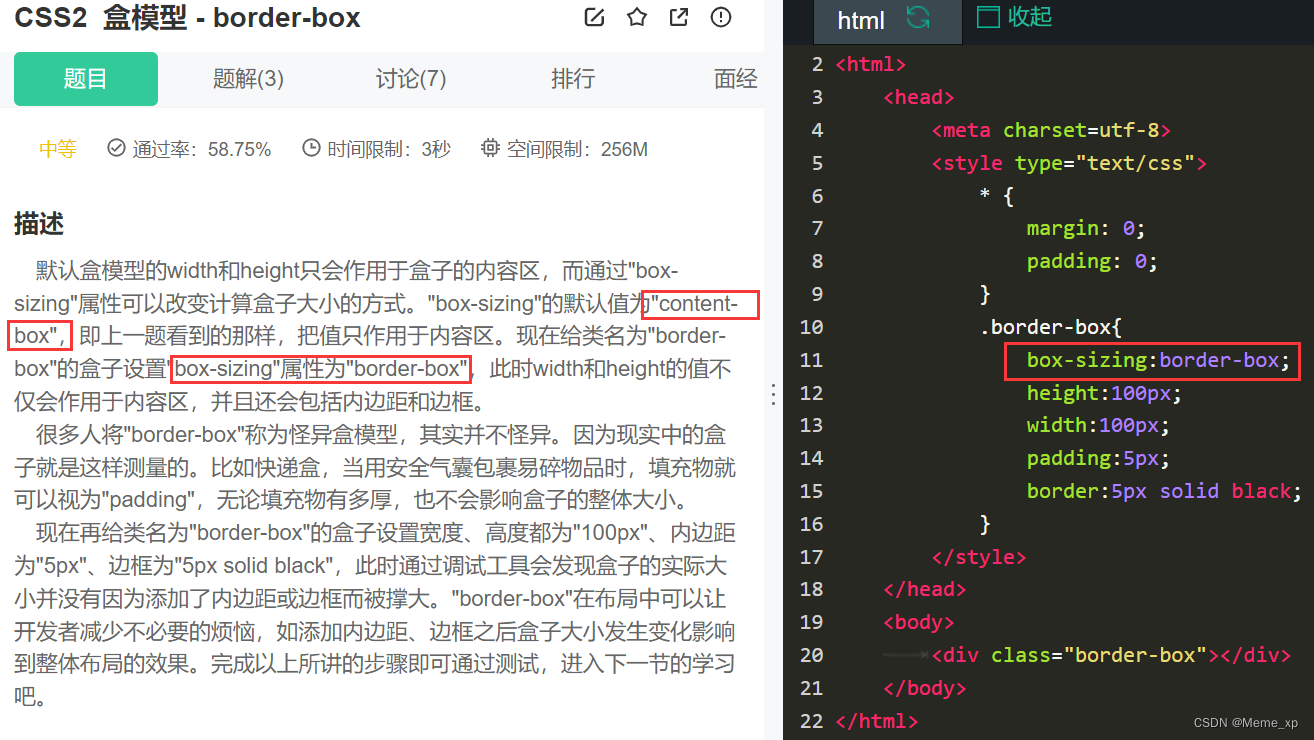Image resolution: width=1314 pixels, height=740 pixels.
Task: Click the 中等 difficulty label
Action: coord(58,149)
